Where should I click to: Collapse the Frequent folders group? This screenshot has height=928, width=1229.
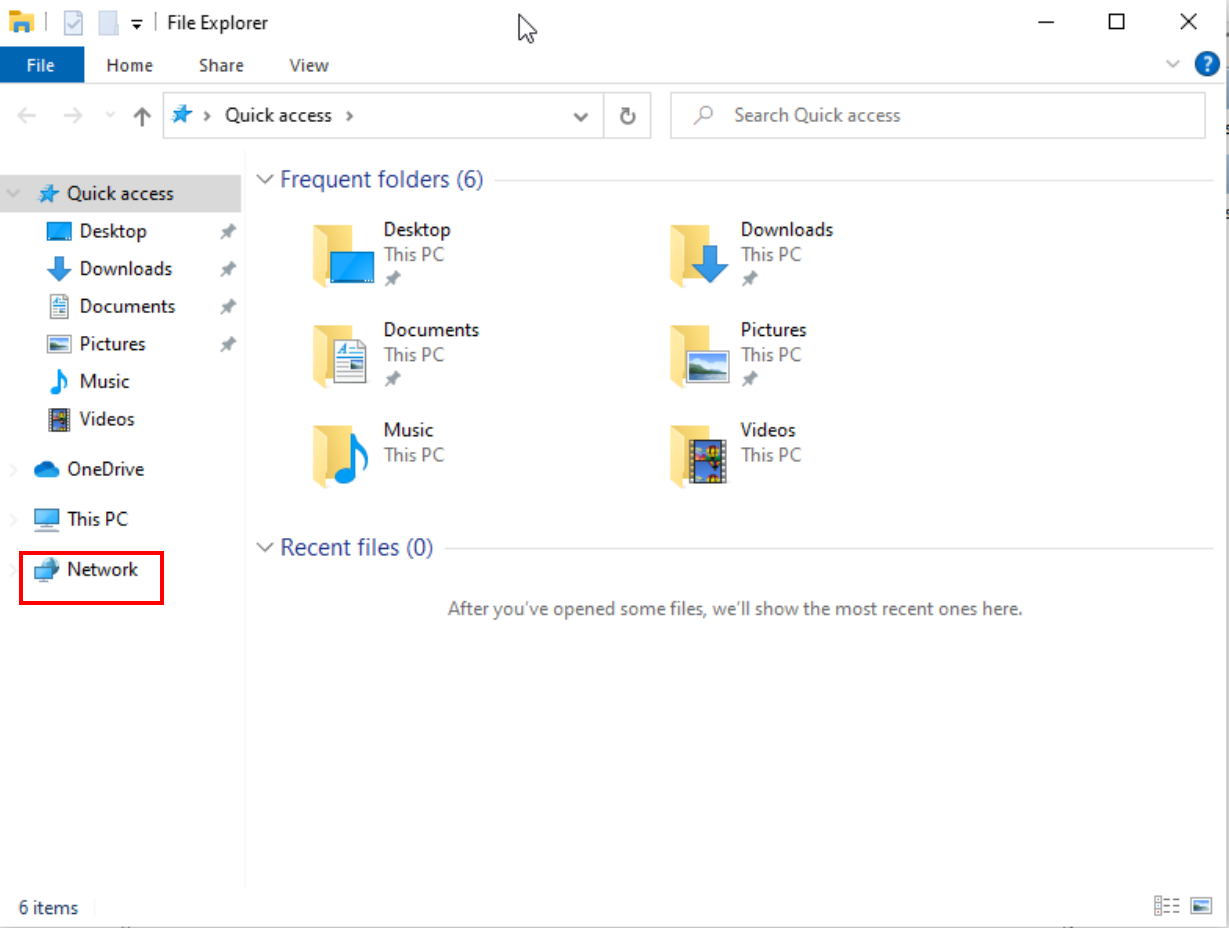265,180
